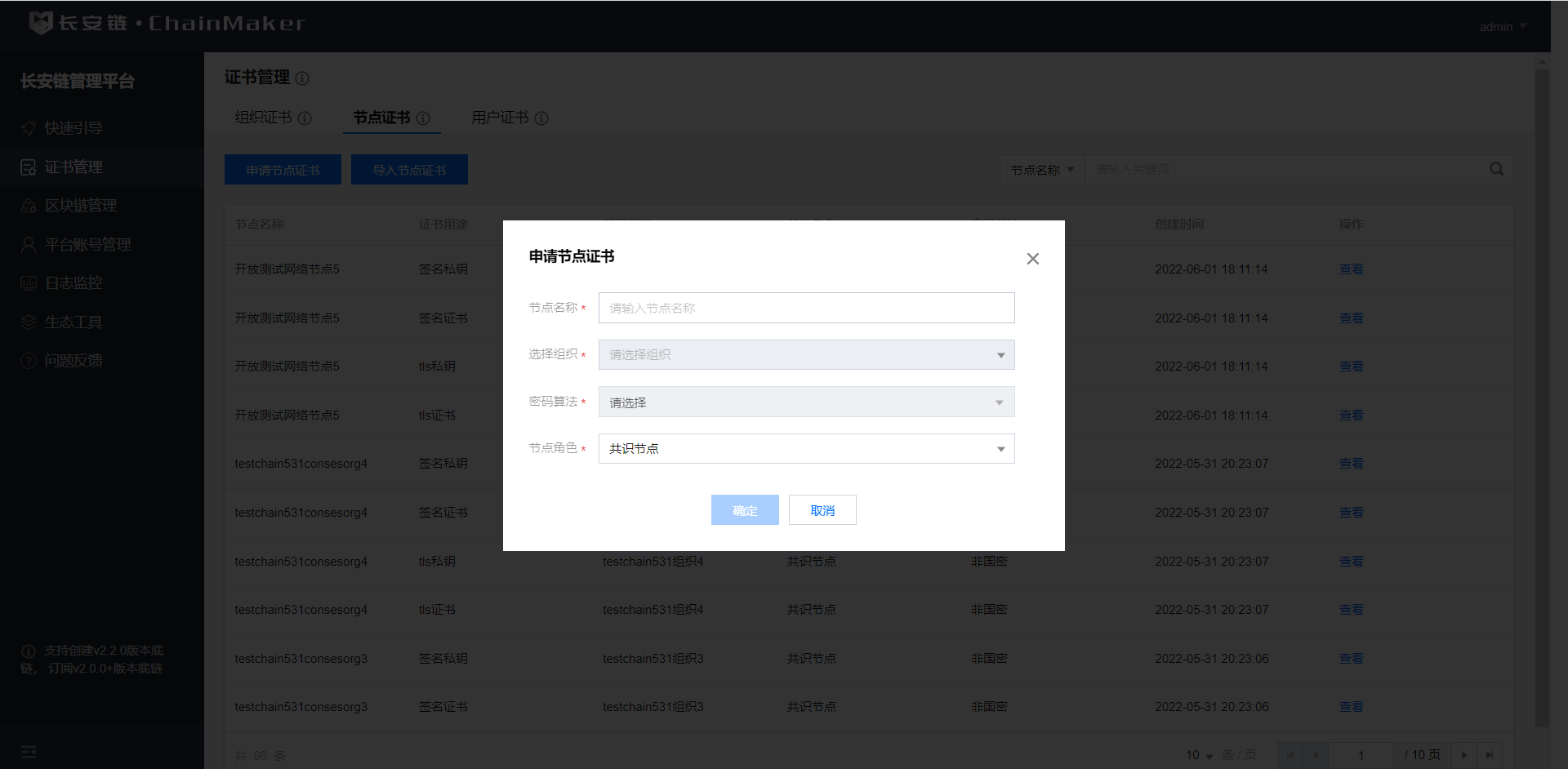1568x769 pixels.
Task: Click info icon beside 组织证书 tab
Action: (x=305, y=118)
